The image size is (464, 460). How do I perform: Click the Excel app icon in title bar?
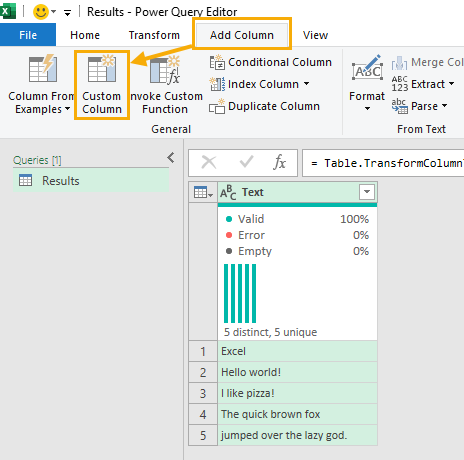(x=7, y=12)
